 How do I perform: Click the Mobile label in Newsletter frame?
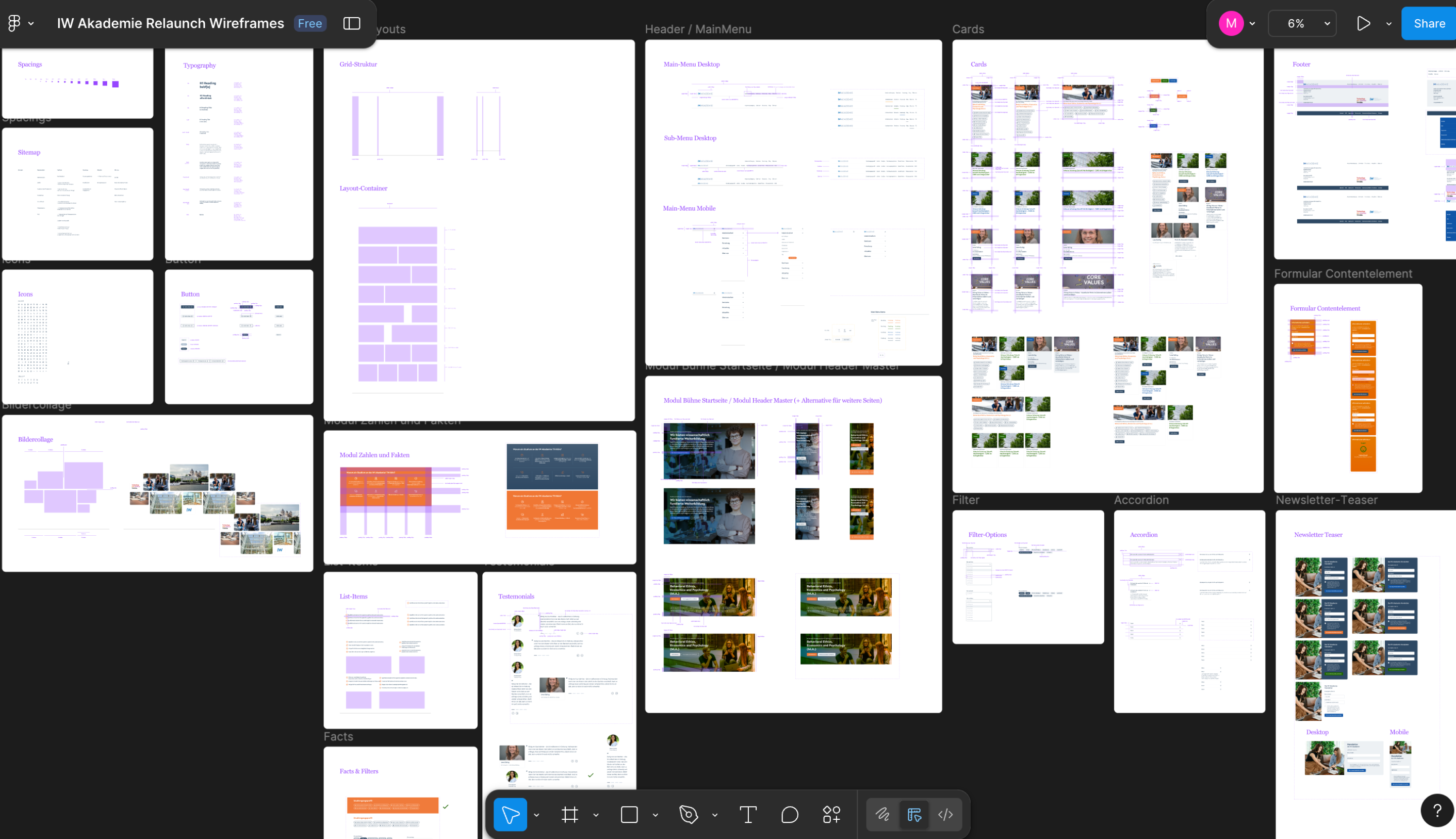point(1399,732)
